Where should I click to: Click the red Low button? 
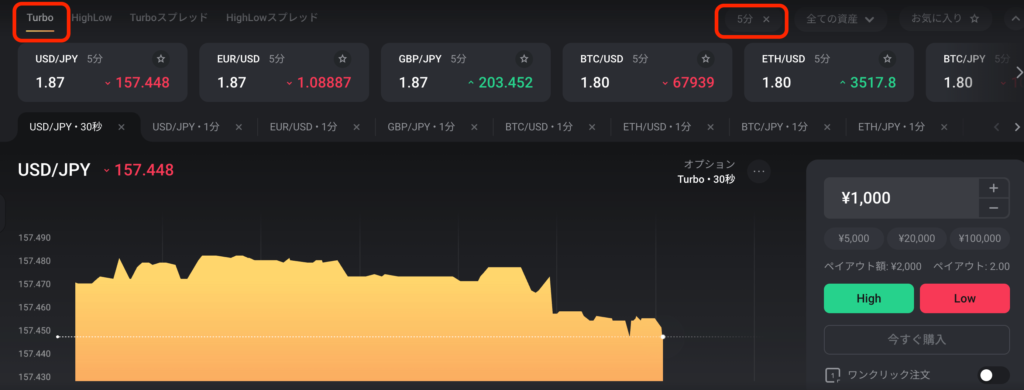click(965, 299)
